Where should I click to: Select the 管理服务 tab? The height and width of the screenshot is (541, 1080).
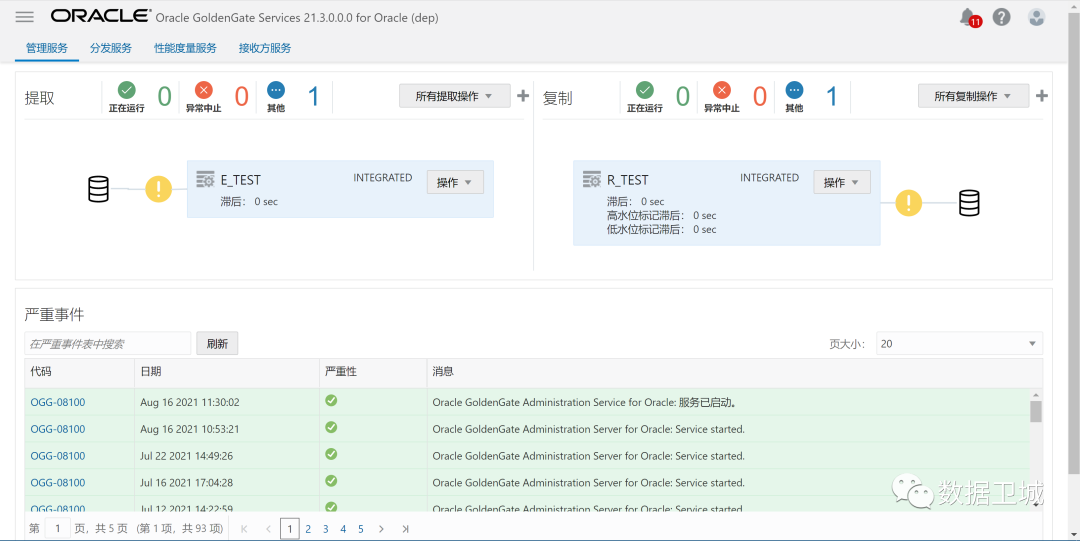click(47, 48)
